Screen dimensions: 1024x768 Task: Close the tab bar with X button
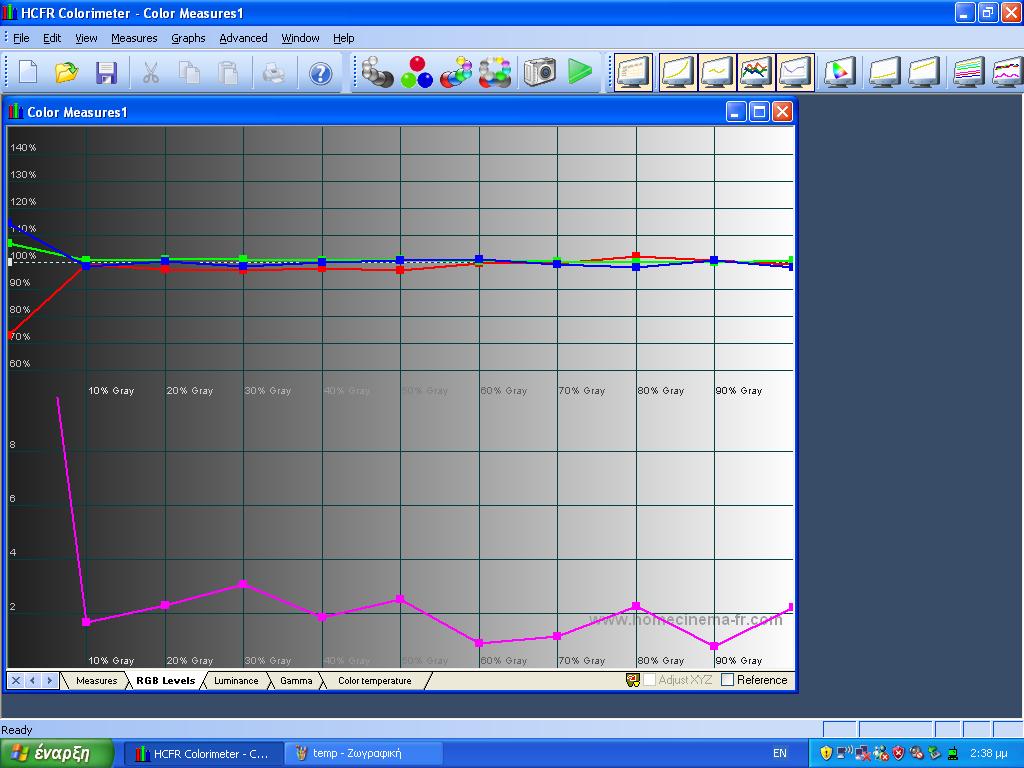(16, 680)
